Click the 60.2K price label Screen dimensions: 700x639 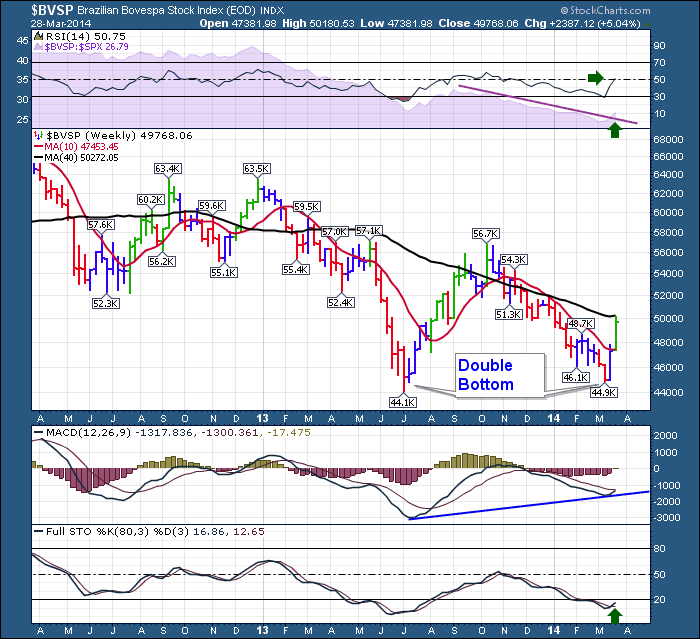150,200
